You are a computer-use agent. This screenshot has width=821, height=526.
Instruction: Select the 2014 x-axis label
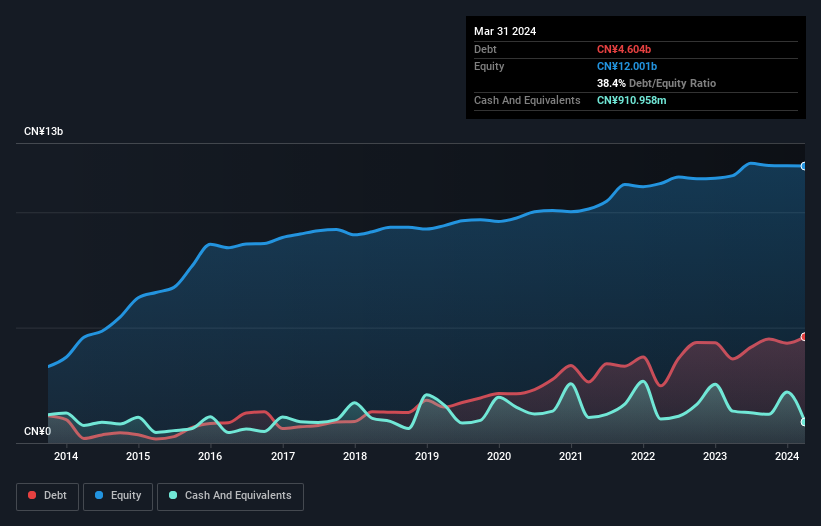click(66, 456)
